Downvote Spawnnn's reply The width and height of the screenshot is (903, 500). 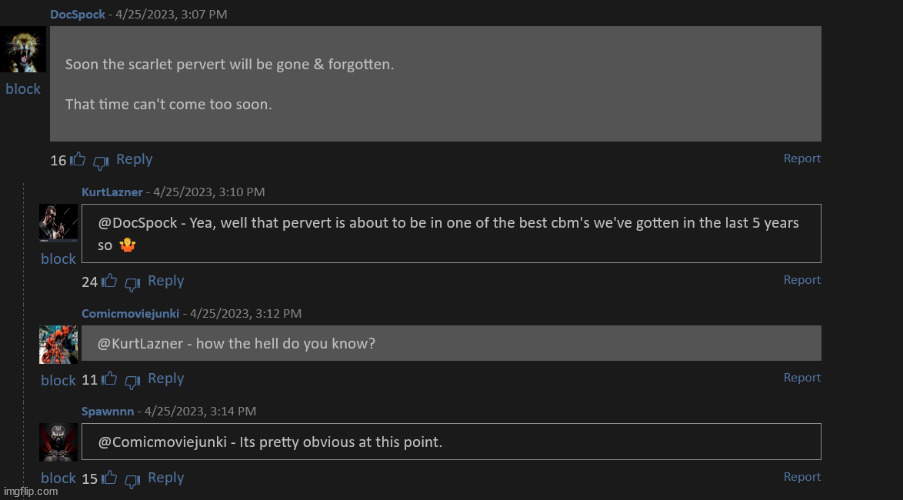click(132, 479)
